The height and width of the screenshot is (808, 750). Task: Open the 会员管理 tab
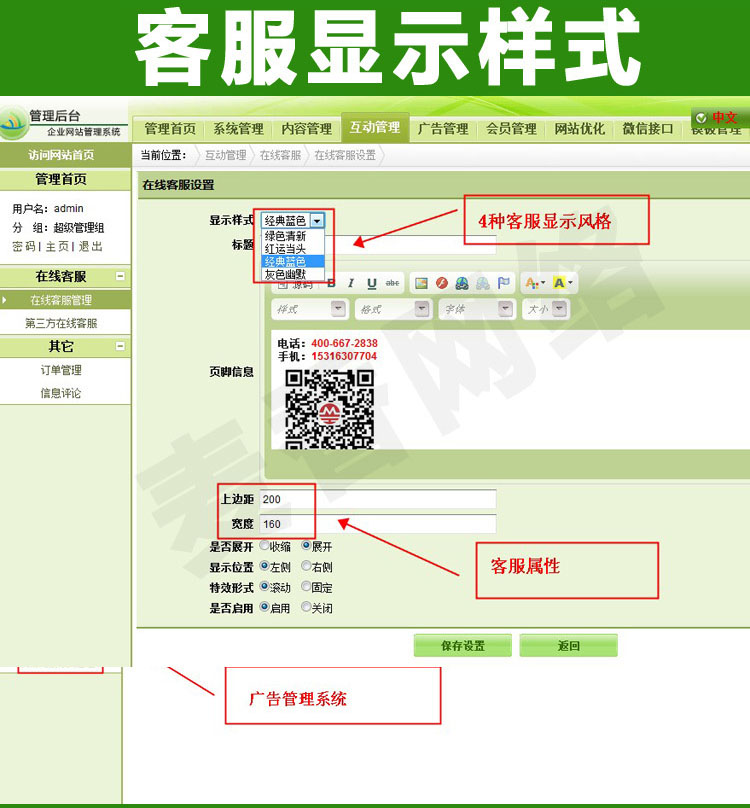point(511,128)
